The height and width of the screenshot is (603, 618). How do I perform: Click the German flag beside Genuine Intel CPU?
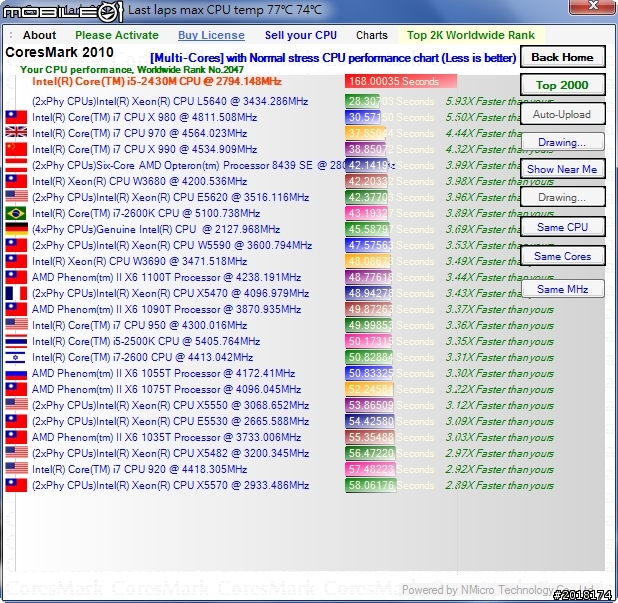[x=16, y=229]
